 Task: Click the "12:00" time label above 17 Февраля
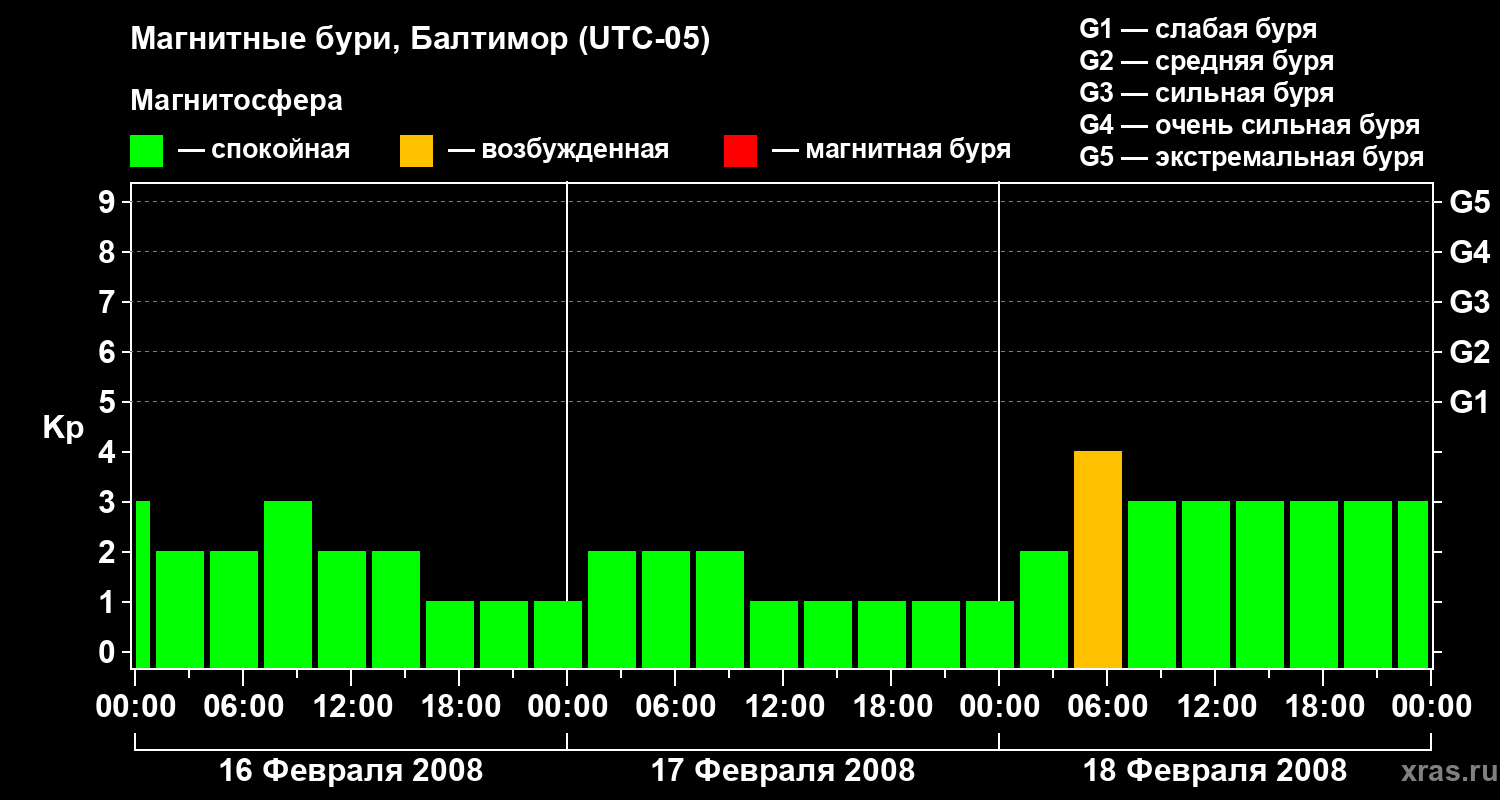[x=783, y=707]
